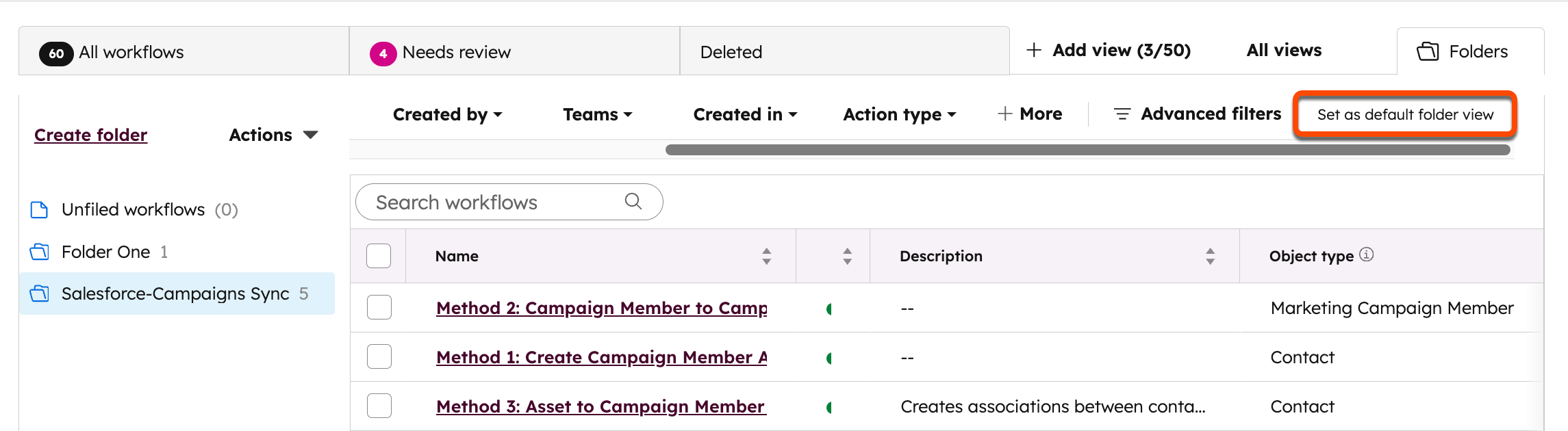Click the 60 count badge on All workflows
The width and height of the screenshot is (1568, 431).
tap(56, 53)
